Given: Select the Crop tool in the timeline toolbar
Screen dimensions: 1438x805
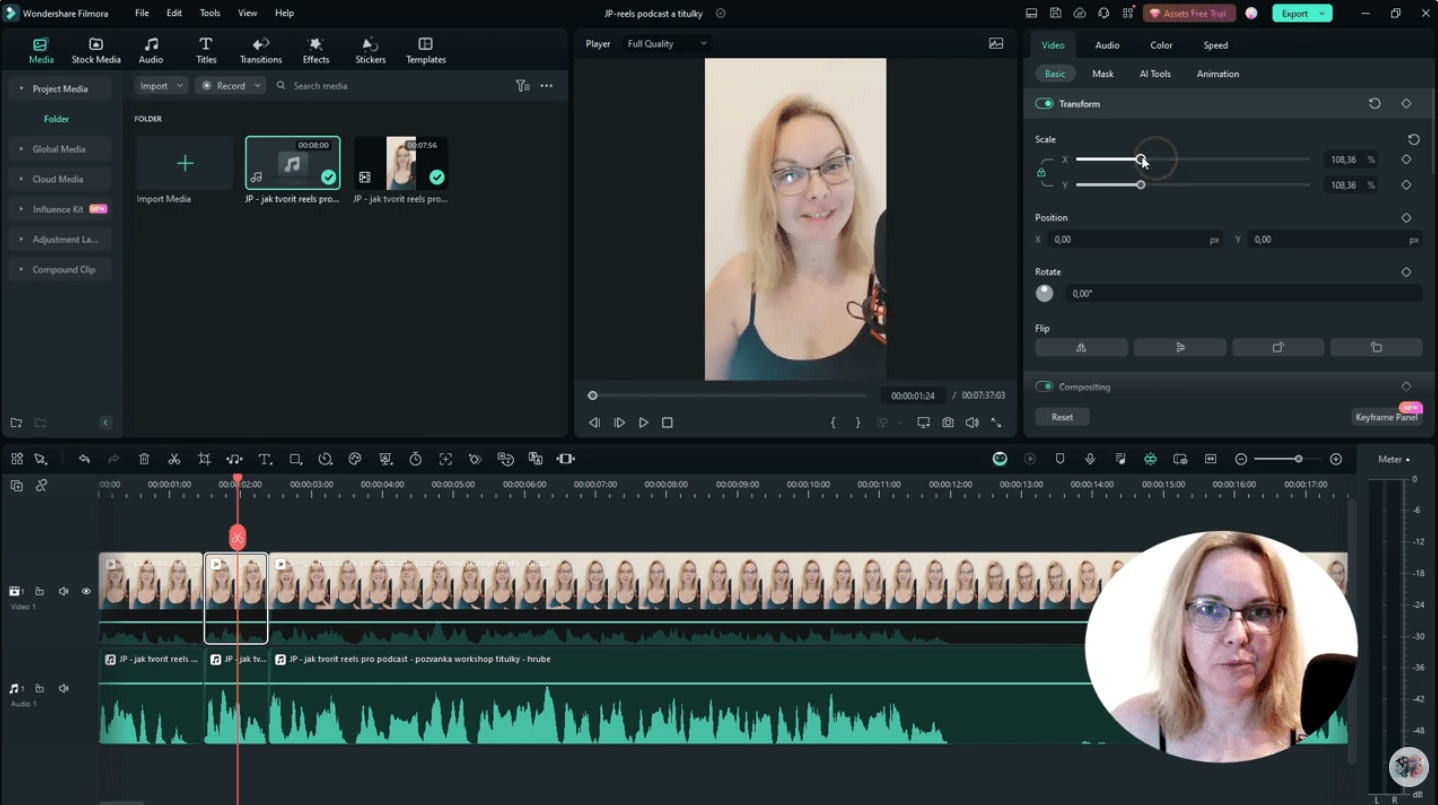Looking at the screenshot, I should tap(204, 458).
